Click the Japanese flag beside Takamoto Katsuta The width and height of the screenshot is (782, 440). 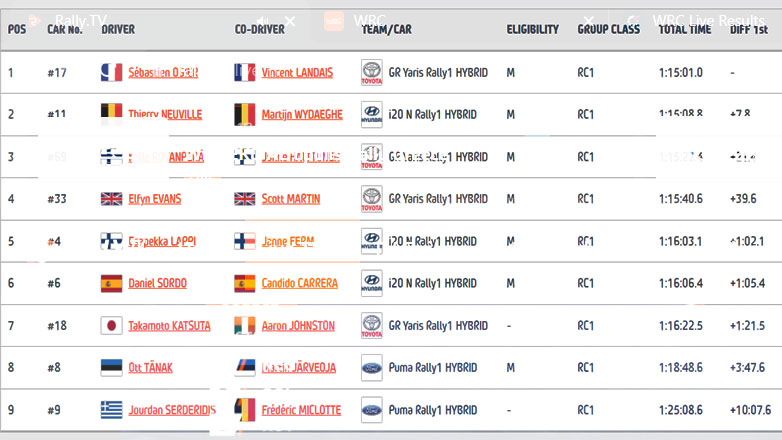(x=111, y=326)
